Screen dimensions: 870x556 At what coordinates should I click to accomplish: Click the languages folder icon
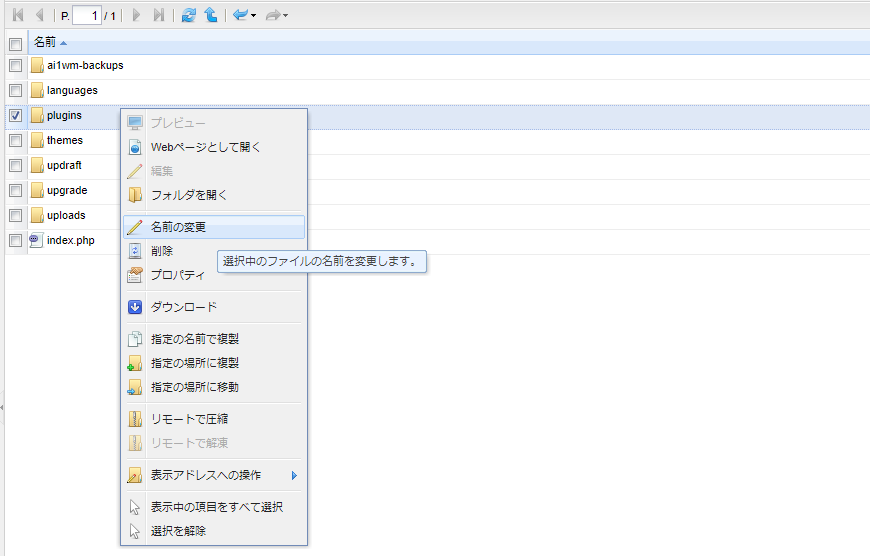(37, 90)
